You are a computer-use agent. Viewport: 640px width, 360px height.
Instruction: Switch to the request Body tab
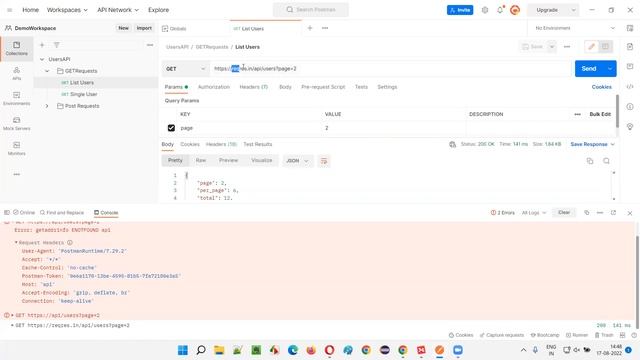point(285,87)
